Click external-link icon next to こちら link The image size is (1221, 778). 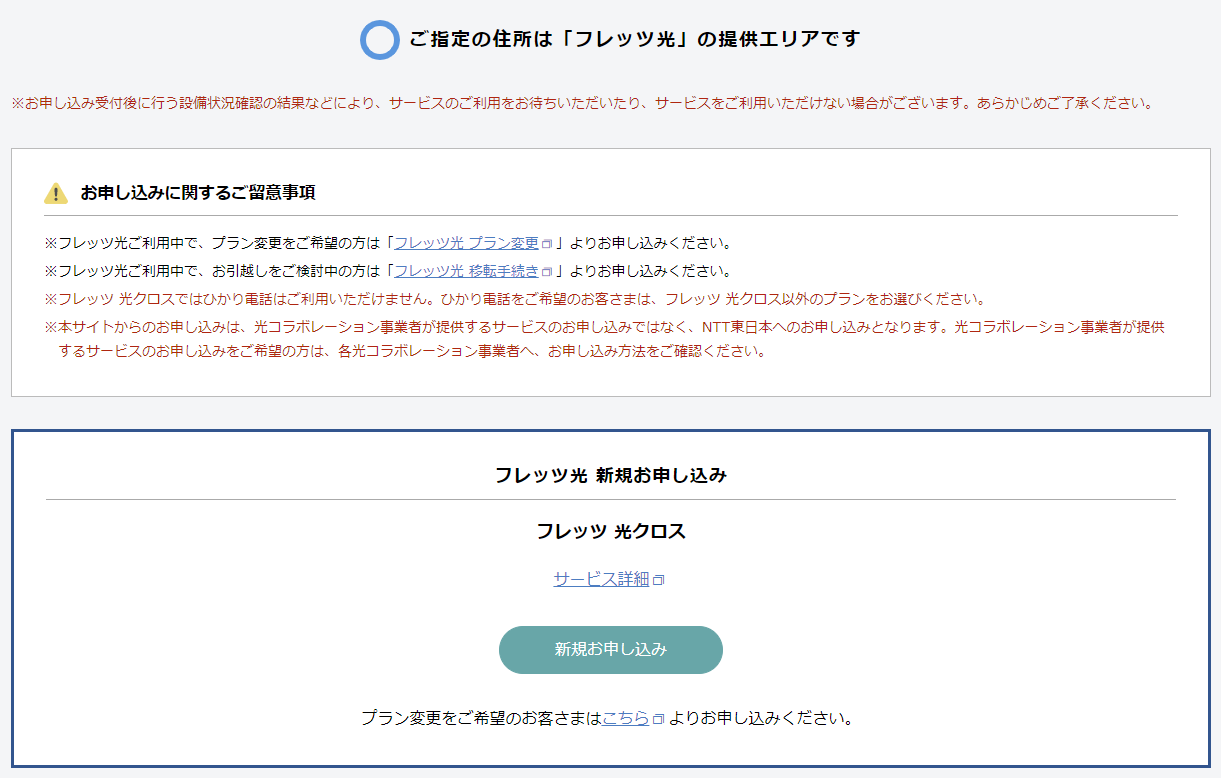tap(659, 717)
